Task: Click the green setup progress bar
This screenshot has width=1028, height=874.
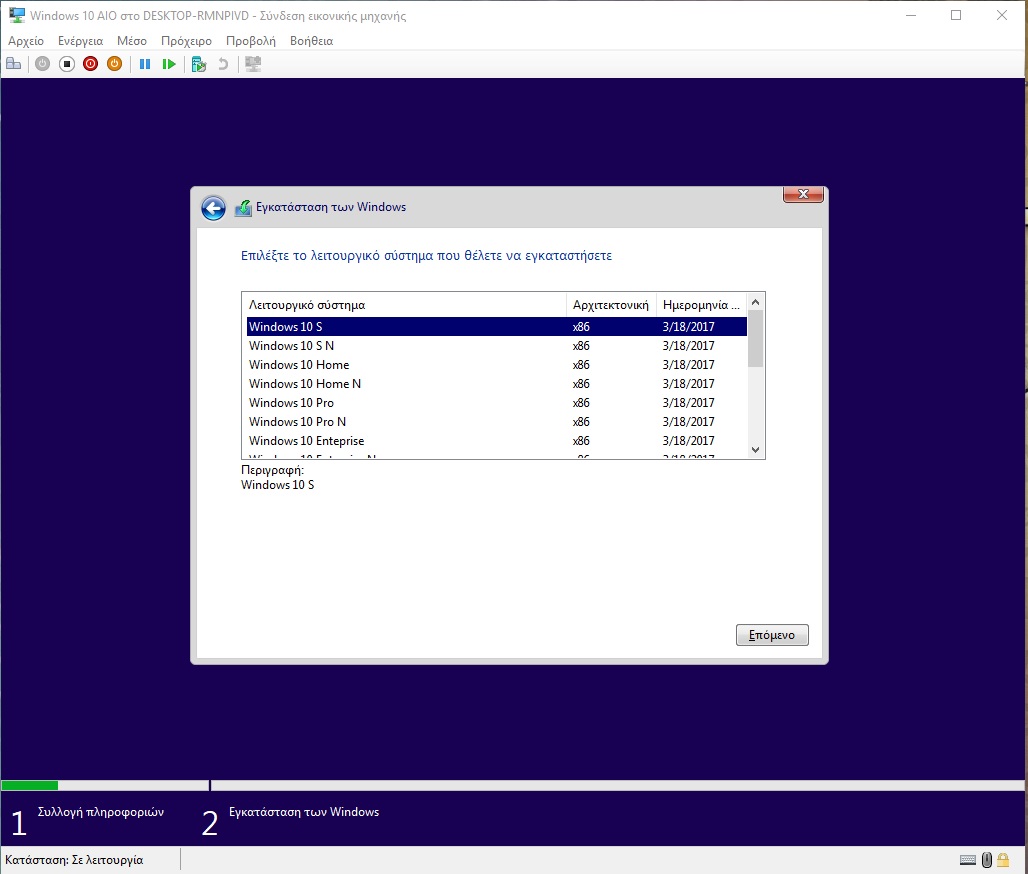Action: pyautogui.click(x=30, y=785)
